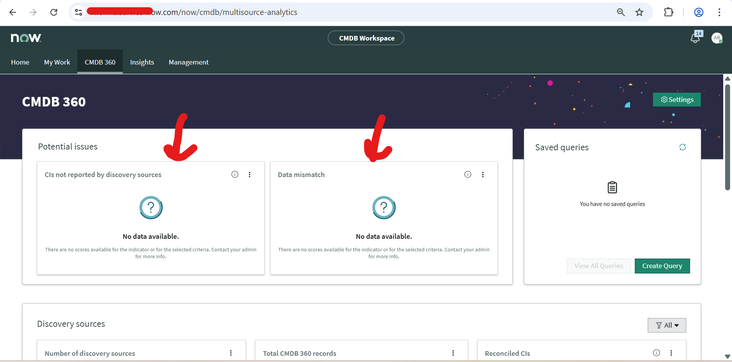Open the Chrome profile icon

pos(698,13)
